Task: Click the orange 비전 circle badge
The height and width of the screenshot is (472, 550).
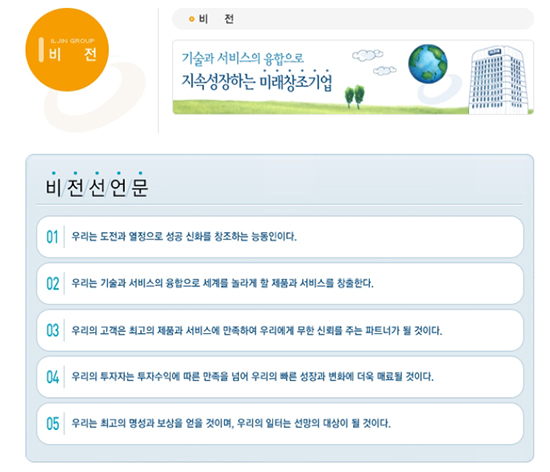Action: 67,50
